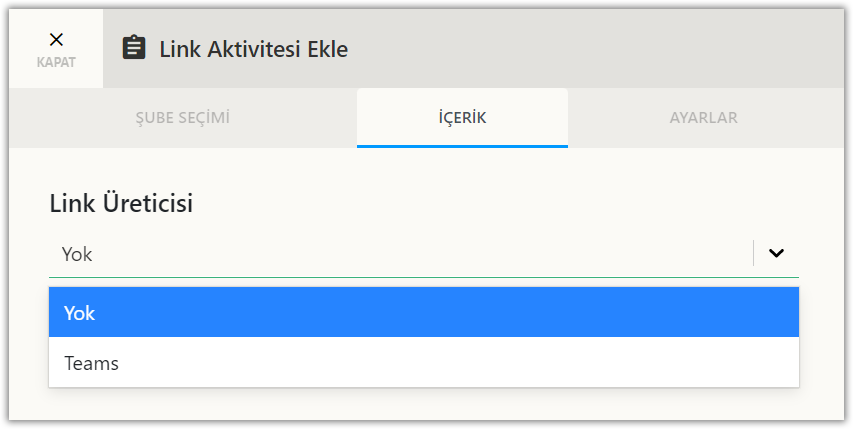Click the blank space right of Link Üreticisi heading

[x=500, y=203]
